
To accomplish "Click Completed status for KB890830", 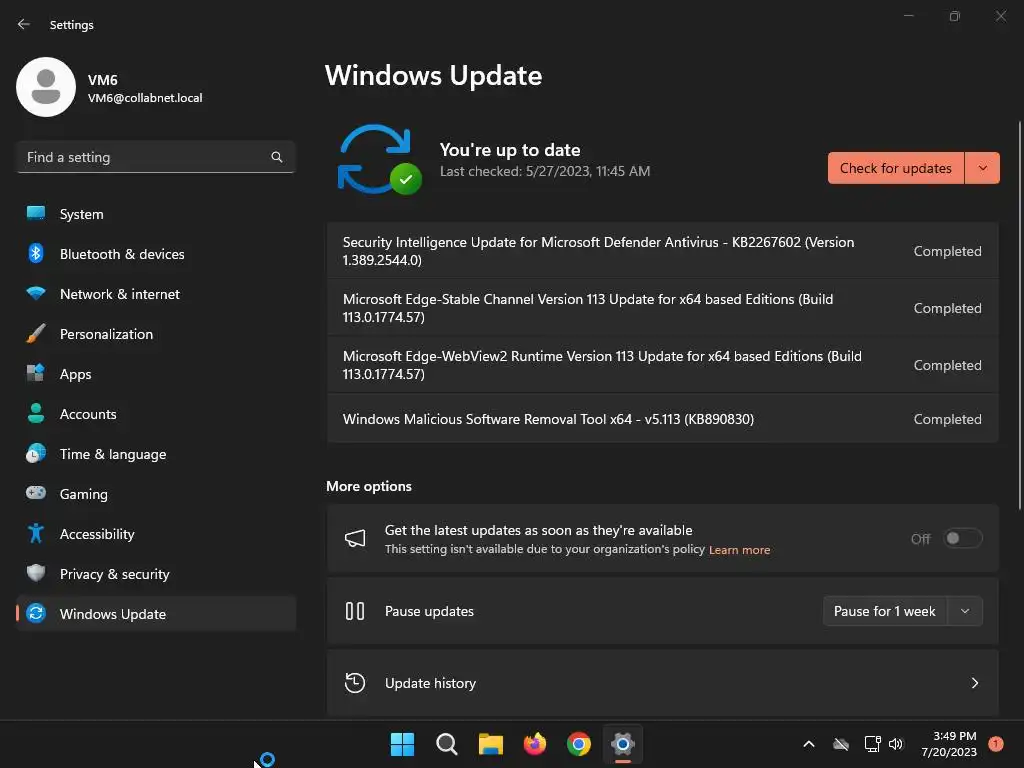I will pos(947,419).
